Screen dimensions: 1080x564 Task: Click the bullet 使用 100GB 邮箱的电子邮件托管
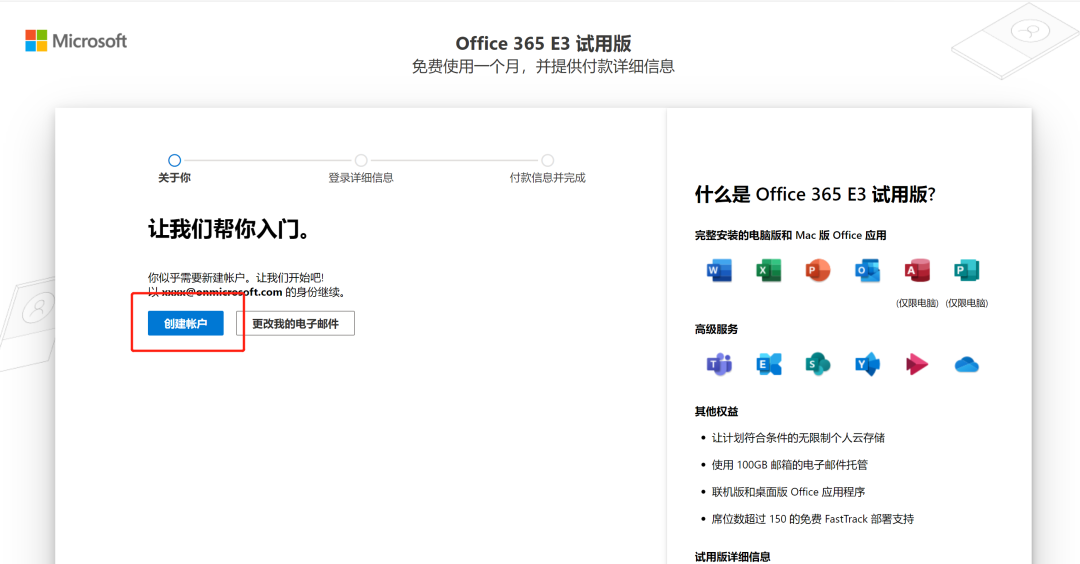point(789,465)
